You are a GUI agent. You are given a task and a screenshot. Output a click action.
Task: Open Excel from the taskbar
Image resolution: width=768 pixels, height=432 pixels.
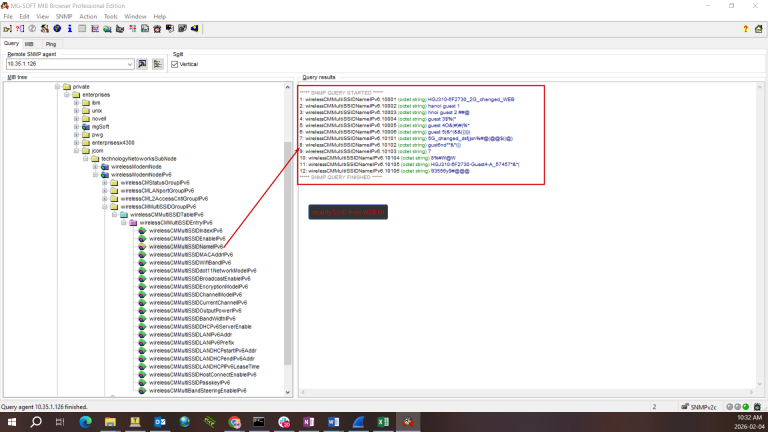(383, 422)
